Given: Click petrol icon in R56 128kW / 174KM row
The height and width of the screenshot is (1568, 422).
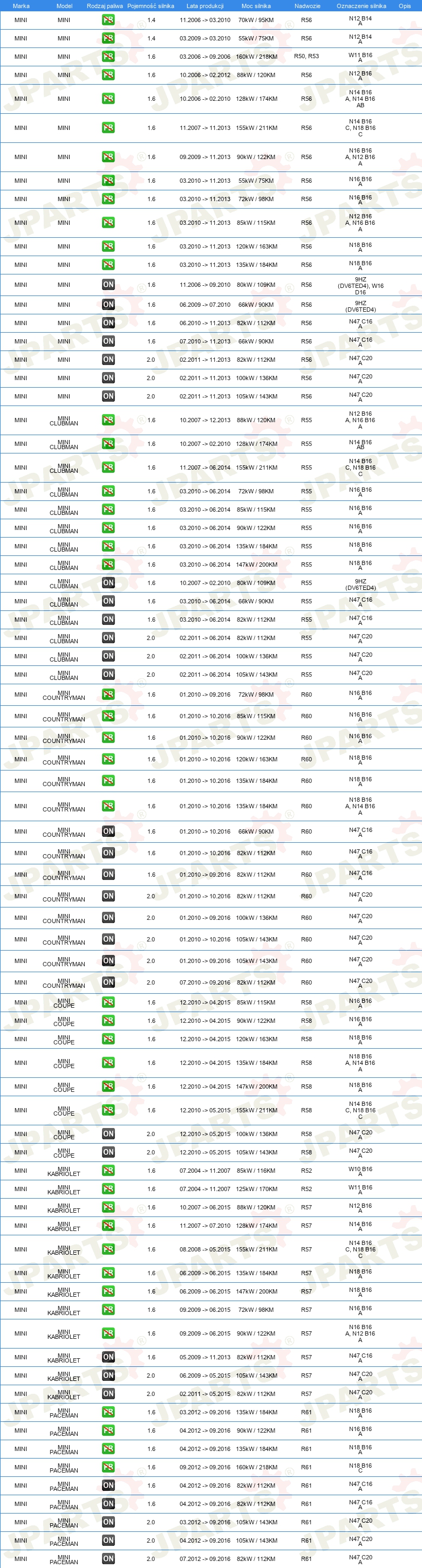Looking at the screenshot, I should pyautogui.click(x=108, y=99).
